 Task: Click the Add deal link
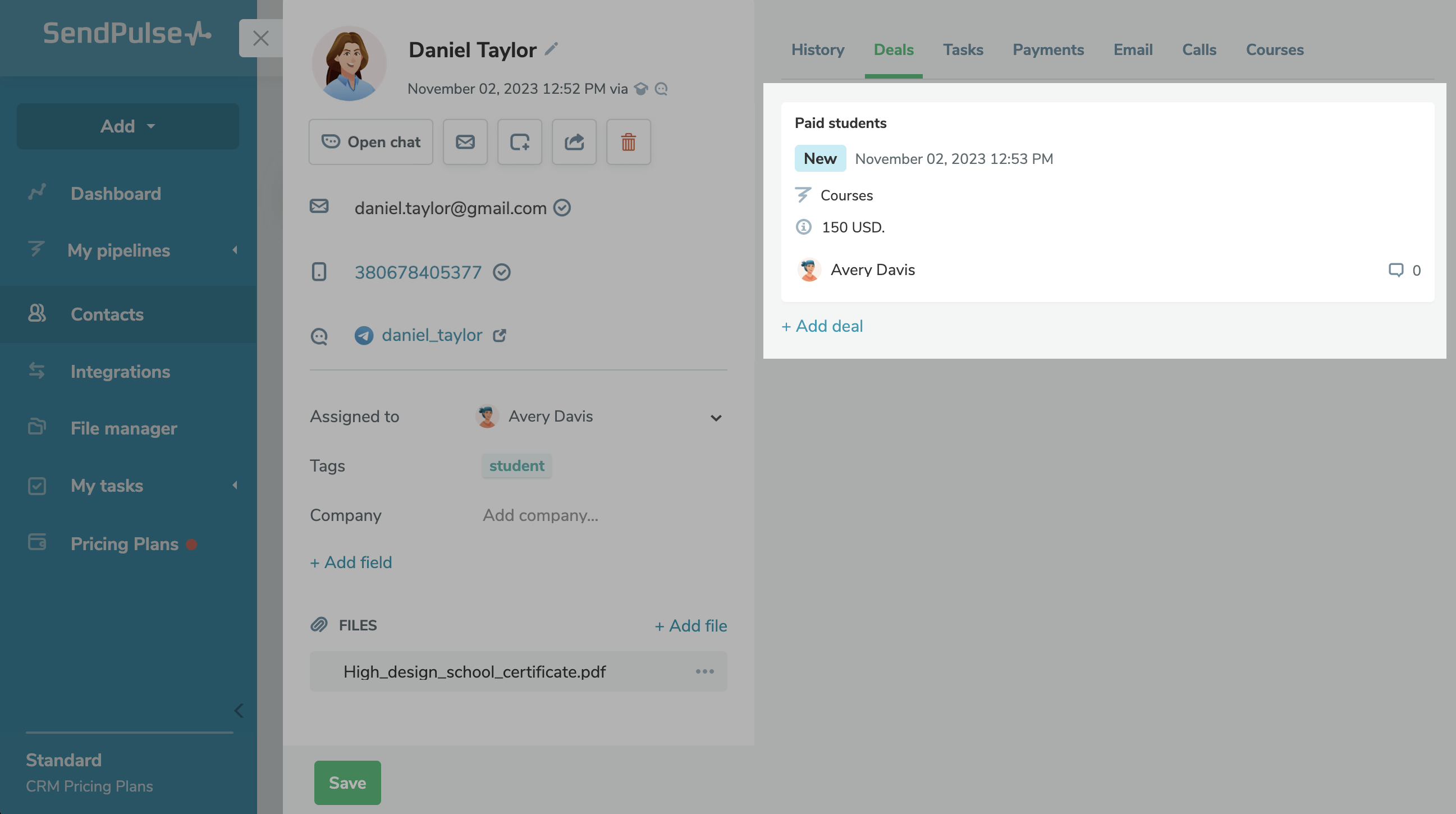(x=822, y=326)
